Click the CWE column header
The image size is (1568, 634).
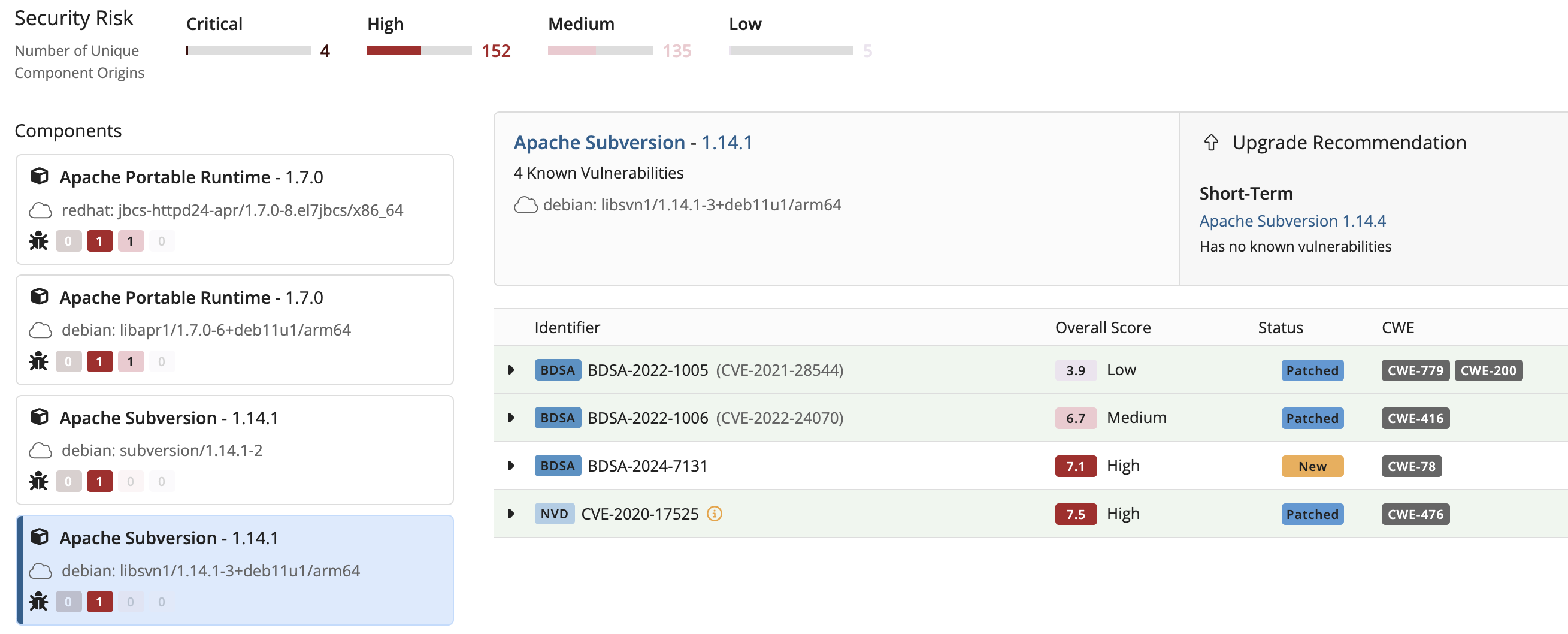tap(1397, 328)
